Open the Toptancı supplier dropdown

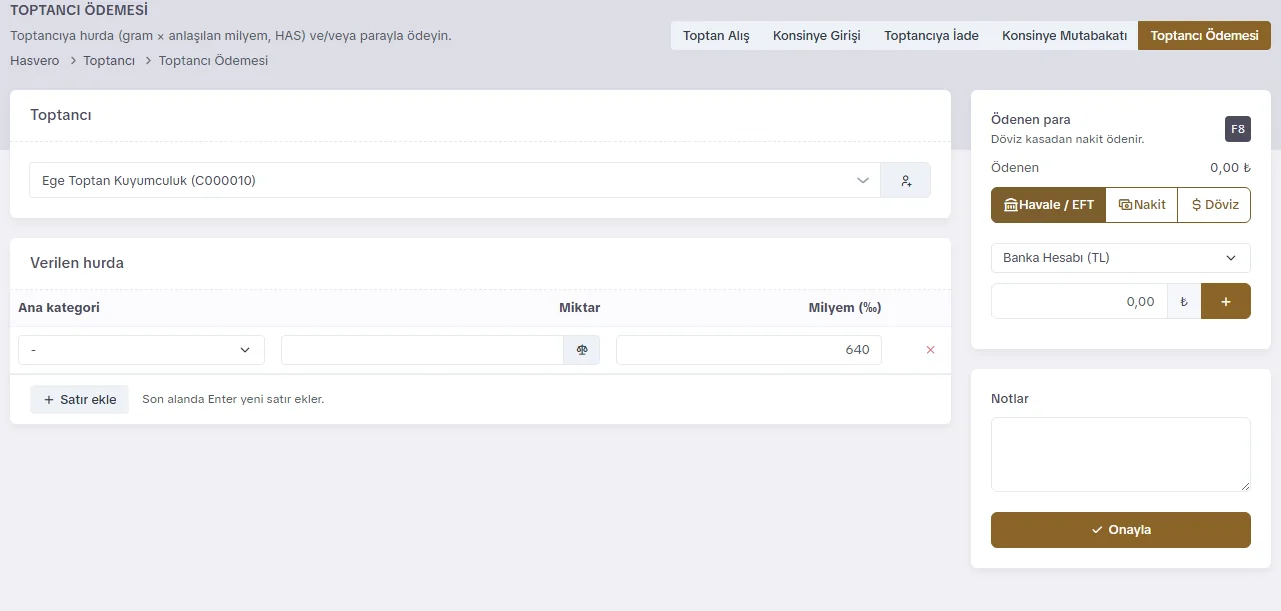pos(455,181)
